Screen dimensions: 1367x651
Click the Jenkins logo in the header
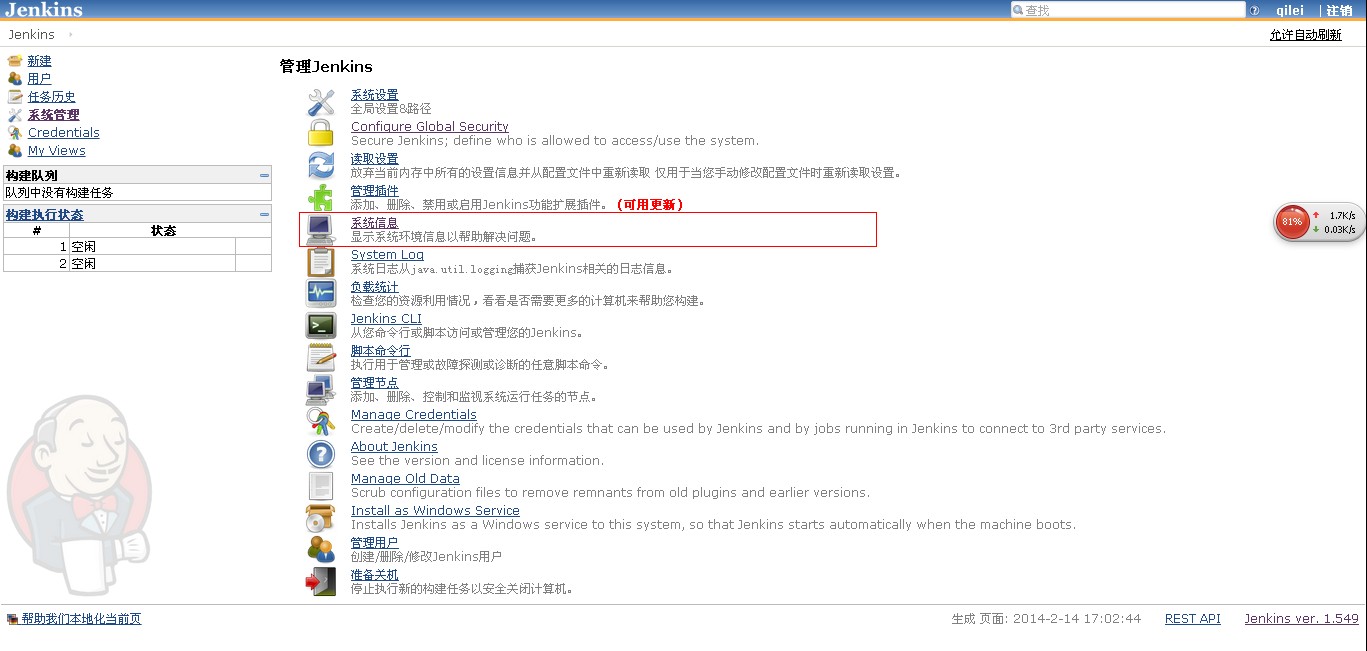(44, 10)
